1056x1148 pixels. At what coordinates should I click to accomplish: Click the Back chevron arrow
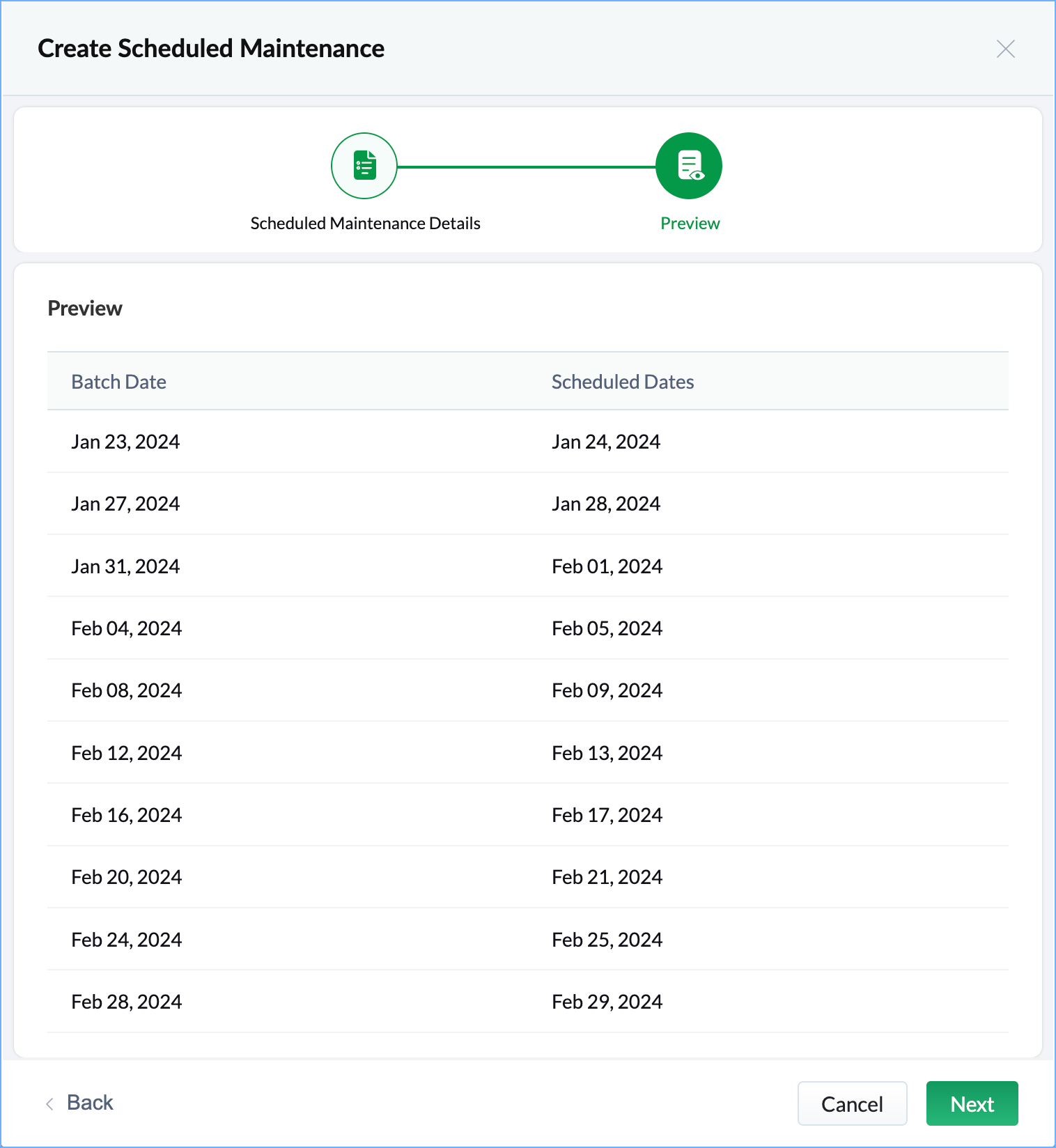click(49, 1103)
